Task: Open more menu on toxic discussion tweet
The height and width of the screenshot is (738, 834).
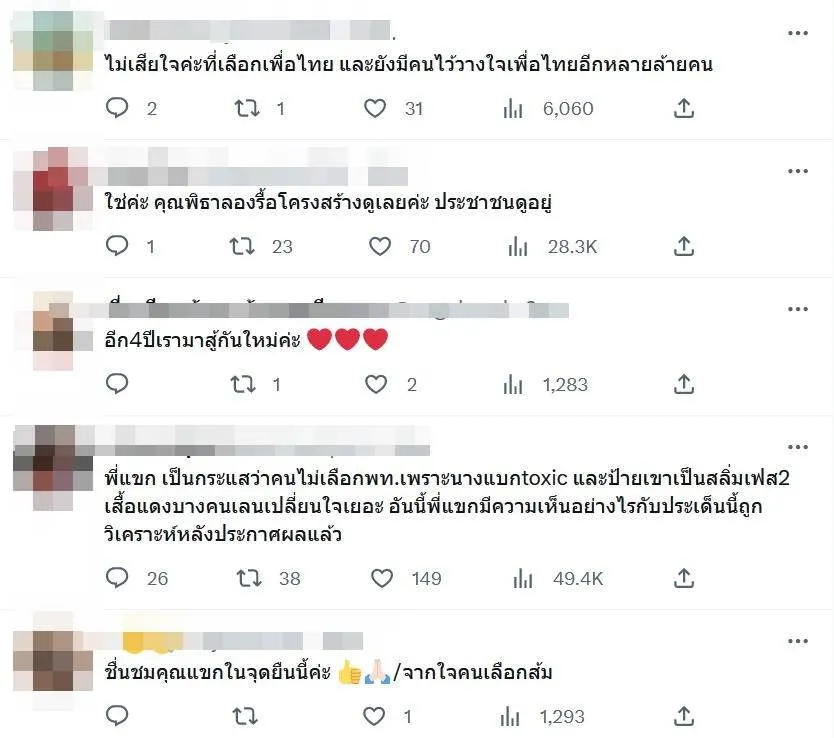Action: [798, 447]
